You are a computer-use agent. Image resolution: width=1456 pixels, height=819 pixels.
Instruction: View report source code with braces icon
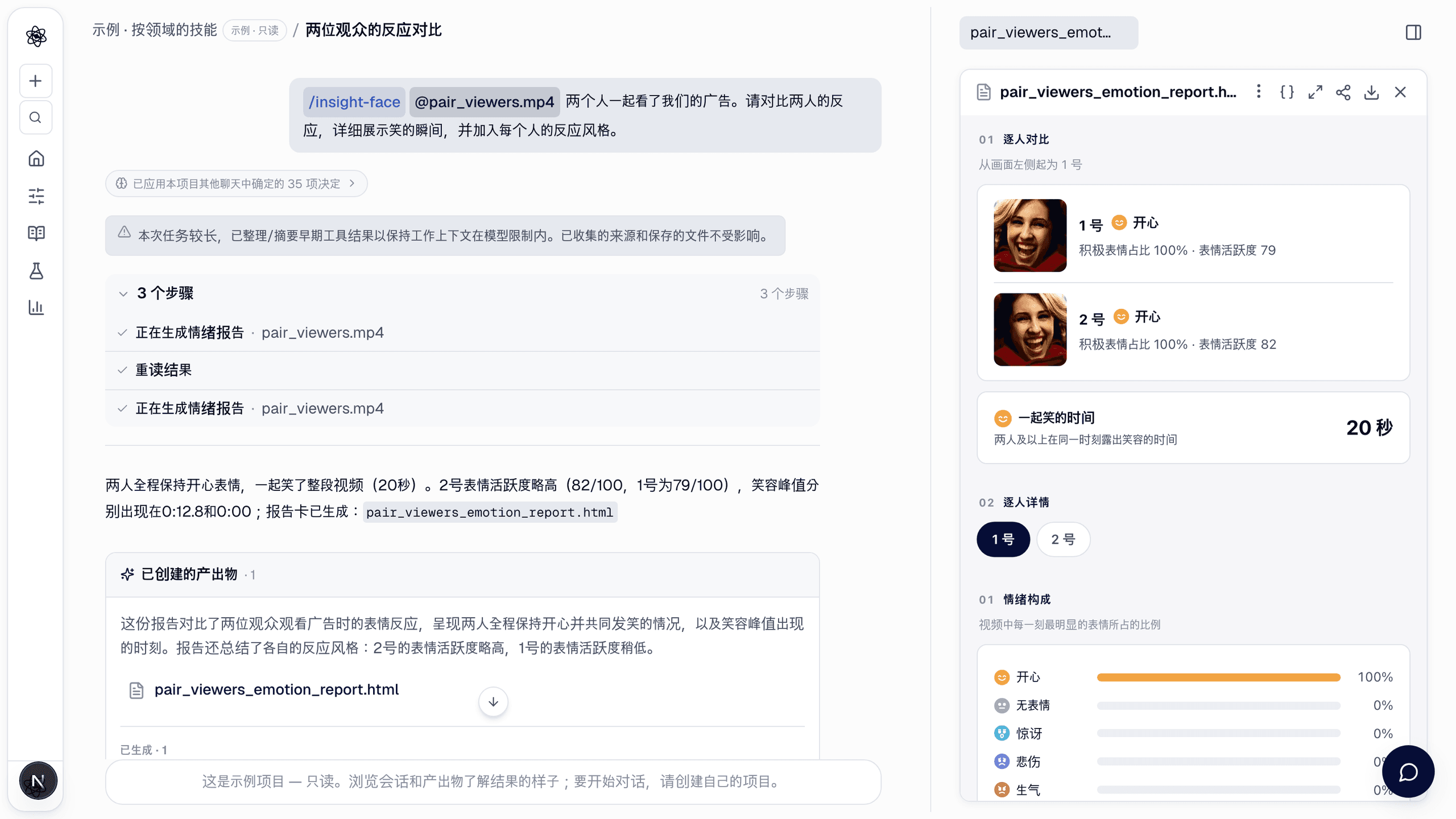1287,92
